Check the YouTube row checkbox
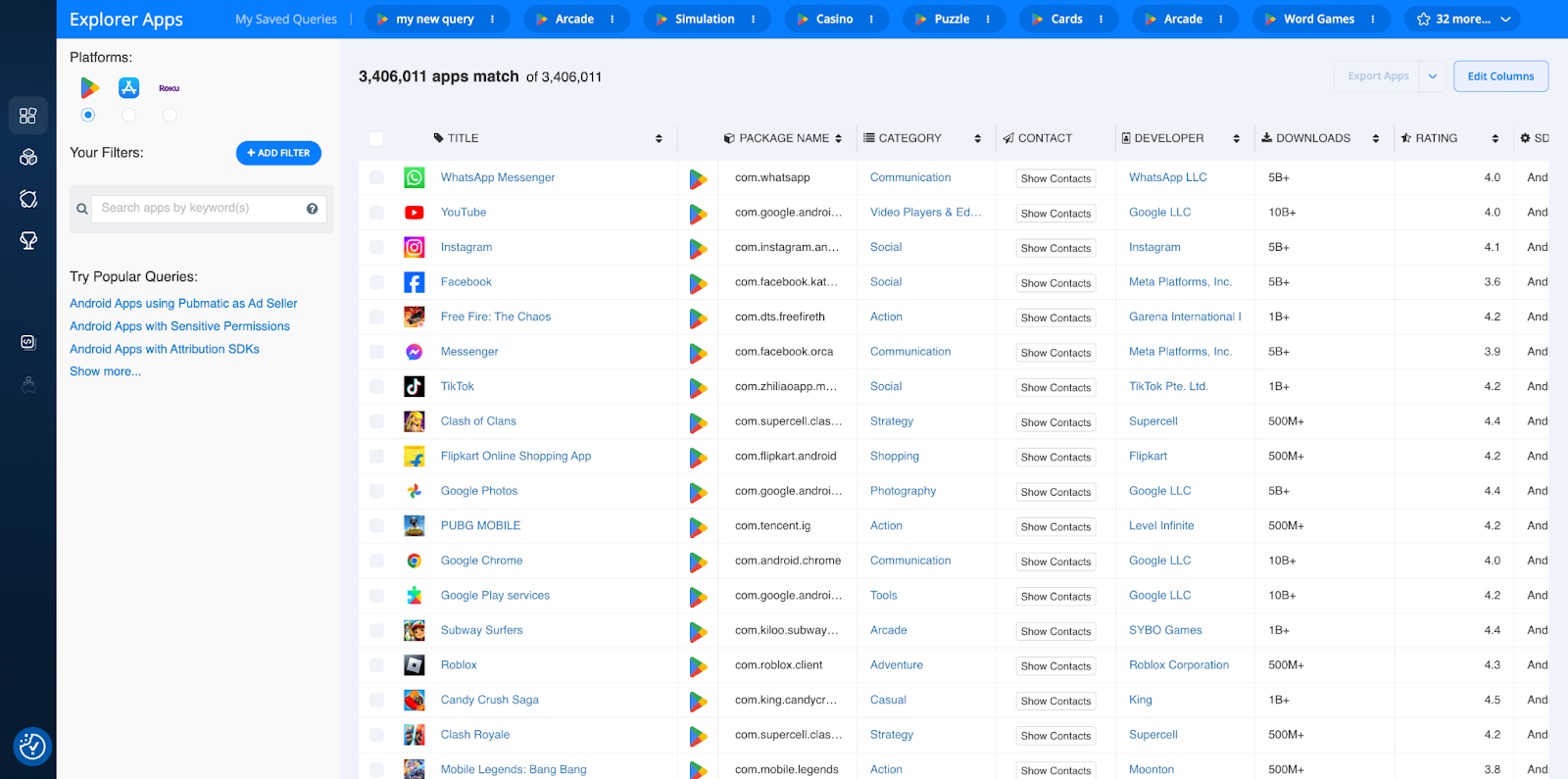Viewport: 1568px width, 779px height. [x=376, y=213]
